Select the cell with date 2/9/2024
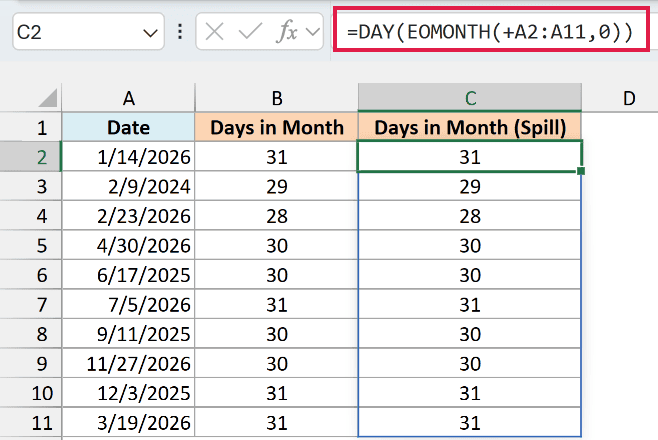Screen dimensions: 658x440 pyautogui.click(x=128, y=186)
